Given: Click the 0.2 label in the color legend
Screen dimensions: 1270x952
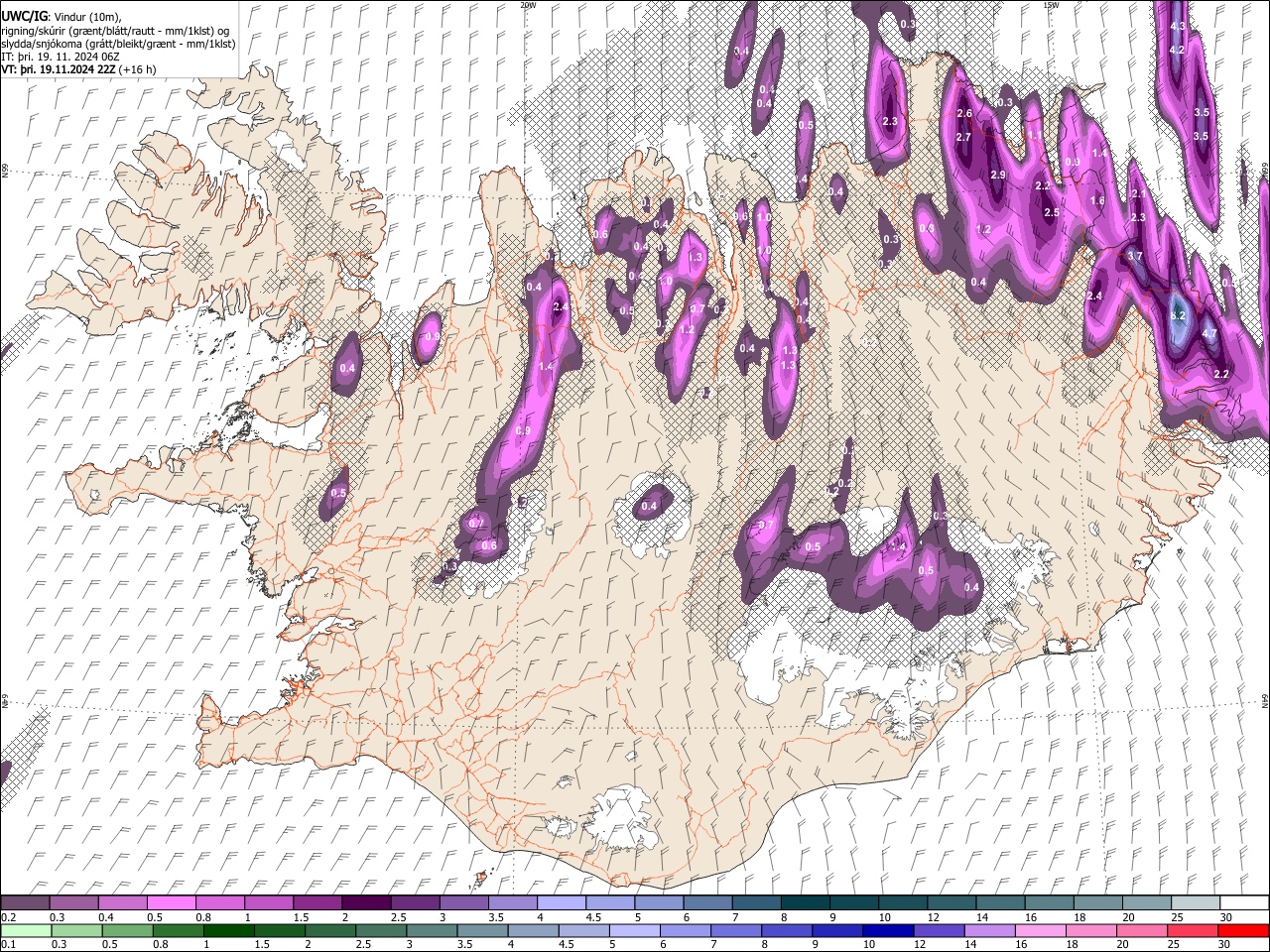Looking at the screenshot, I should (x=9, y=917).
